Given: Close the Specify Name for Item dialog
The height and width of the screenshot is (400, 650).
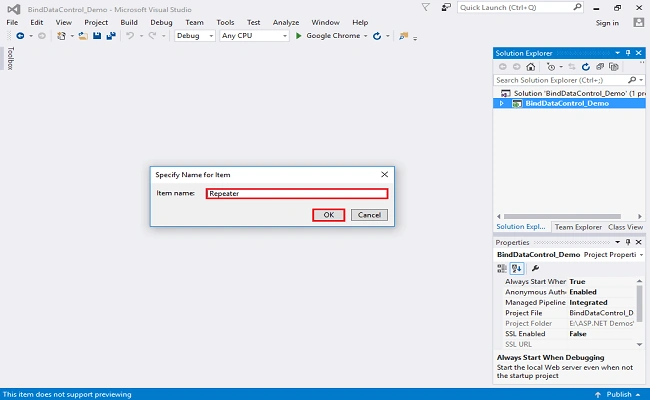Looking at the screenshot, I should pos(384,175).
